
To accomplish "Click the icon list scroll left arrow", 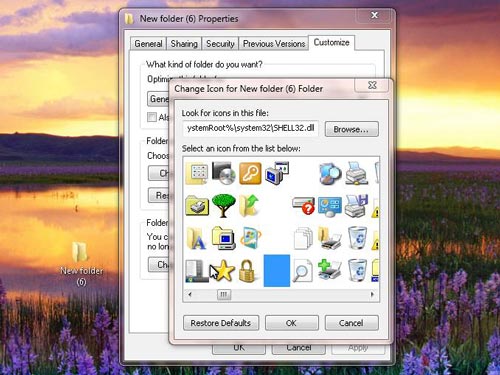I will click(x=190, y=294).
